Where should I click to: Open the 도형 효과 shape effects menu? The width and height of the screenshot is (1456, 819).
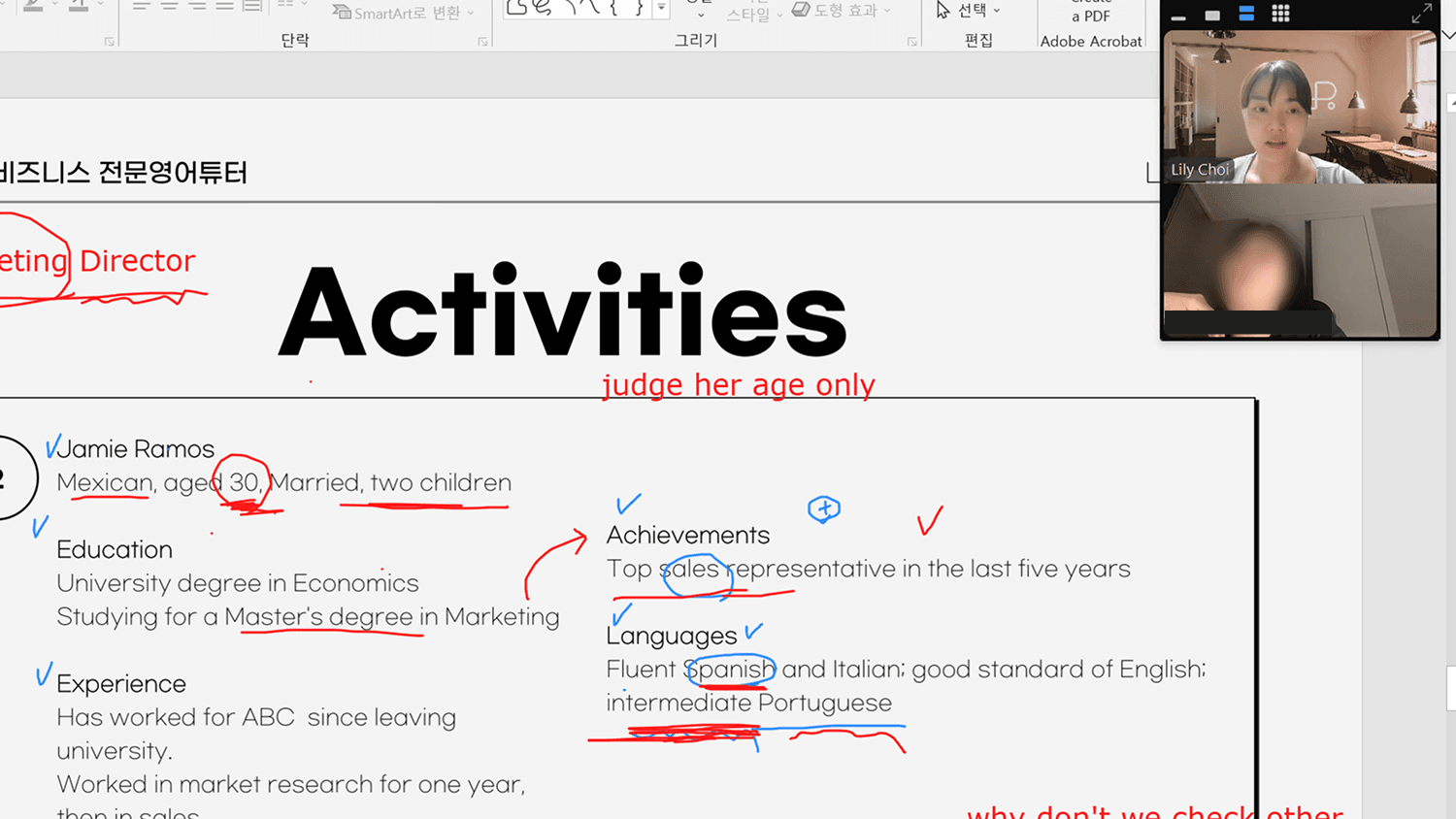click(842, 10)
